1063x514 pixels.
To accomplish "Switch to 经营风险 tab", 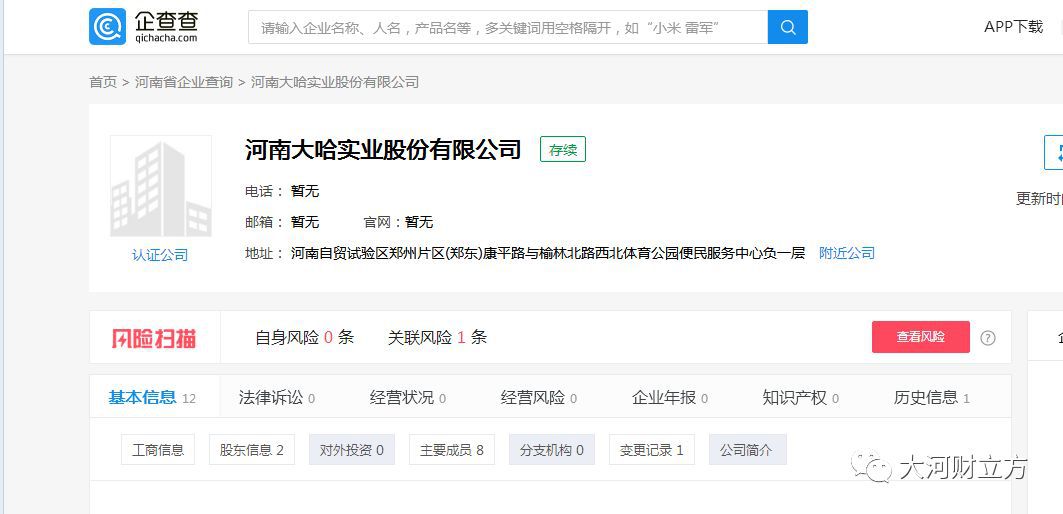I will click(x=539, y=397).
